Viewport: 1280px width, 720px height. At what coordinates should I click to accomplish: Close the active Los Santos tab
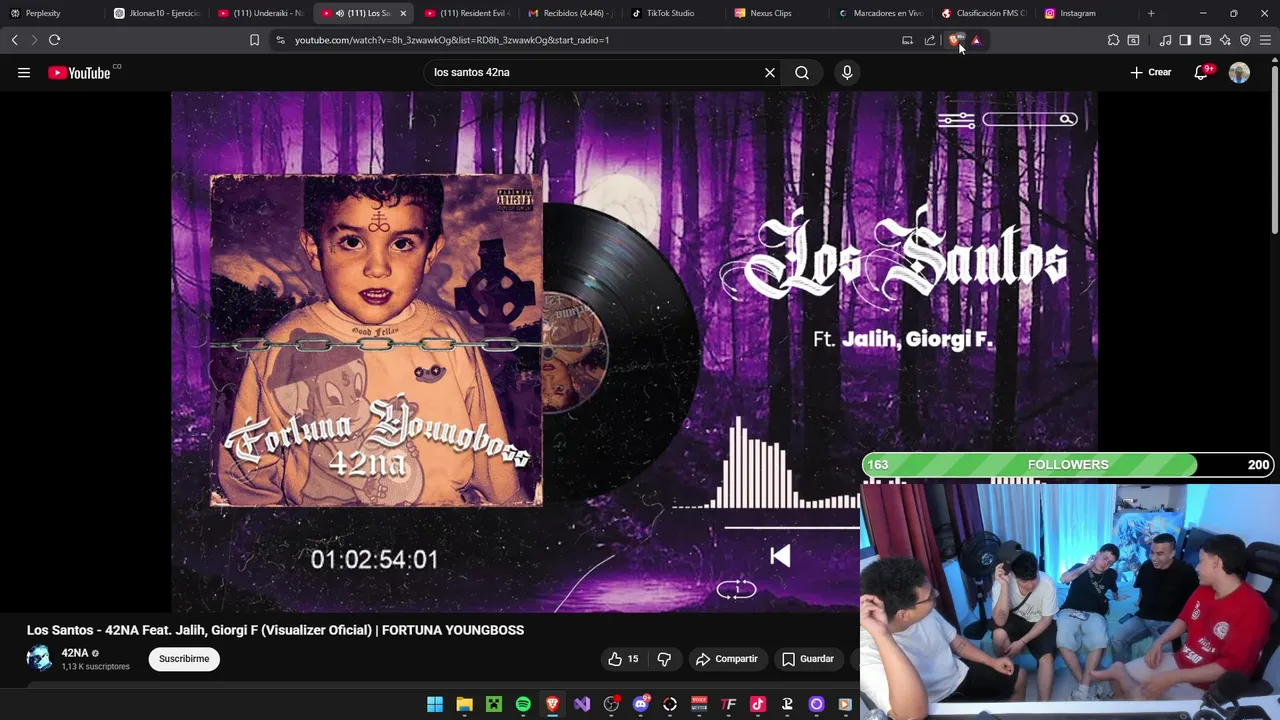[x=403, y=13]
